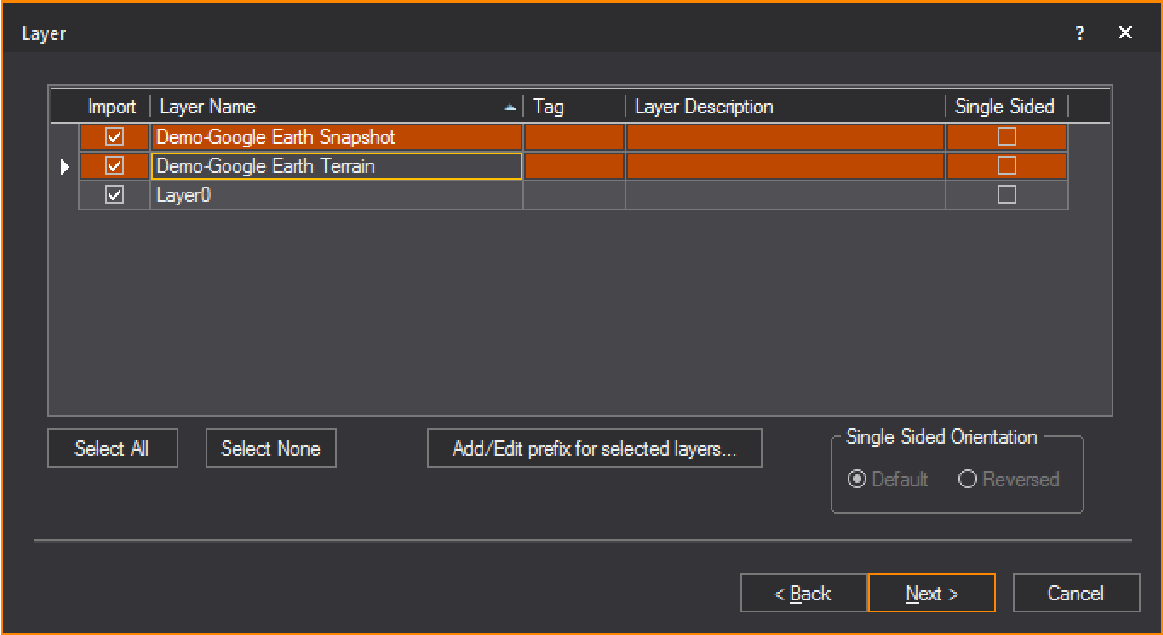This screenshot has width=1163, height=635.
Task: Click the Next button
Action: [931, 592]
